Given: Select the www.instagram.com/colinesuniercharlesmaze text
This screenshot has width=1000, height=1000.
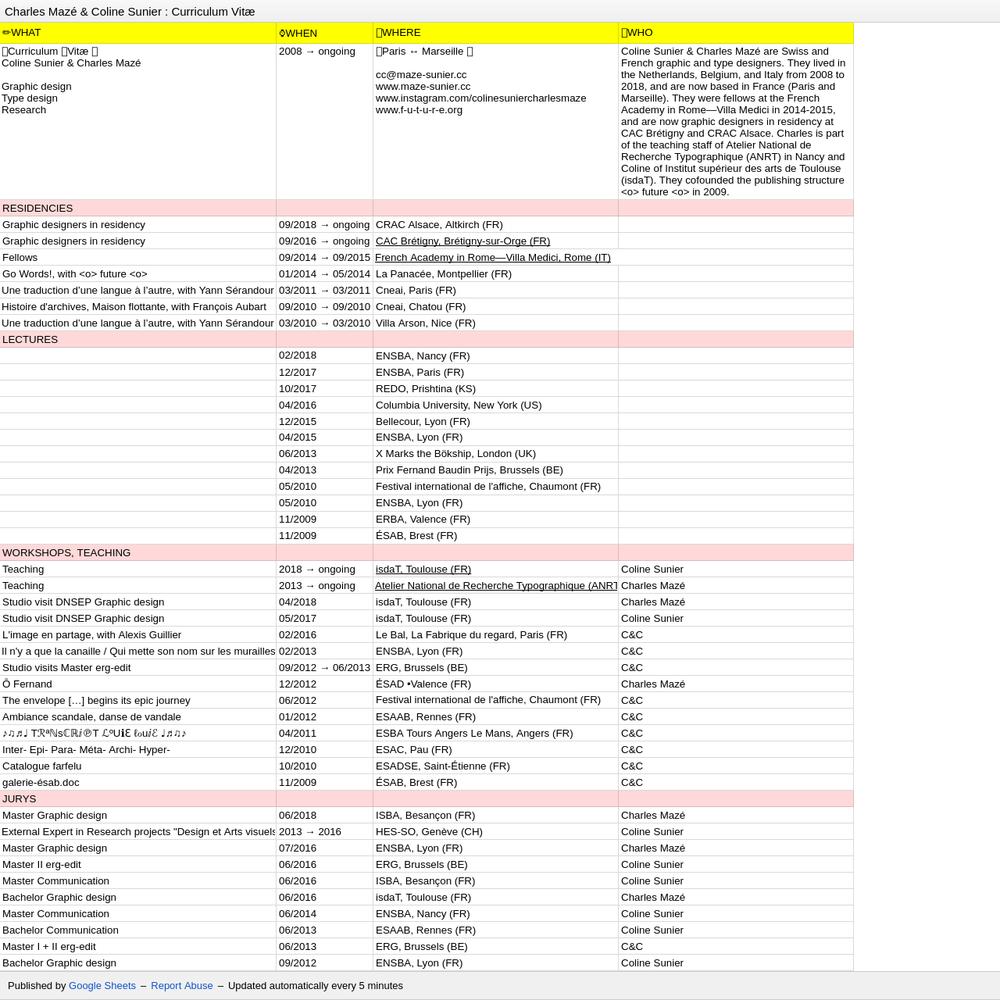Looking at the screenshot, I should (x=481, y=98).
